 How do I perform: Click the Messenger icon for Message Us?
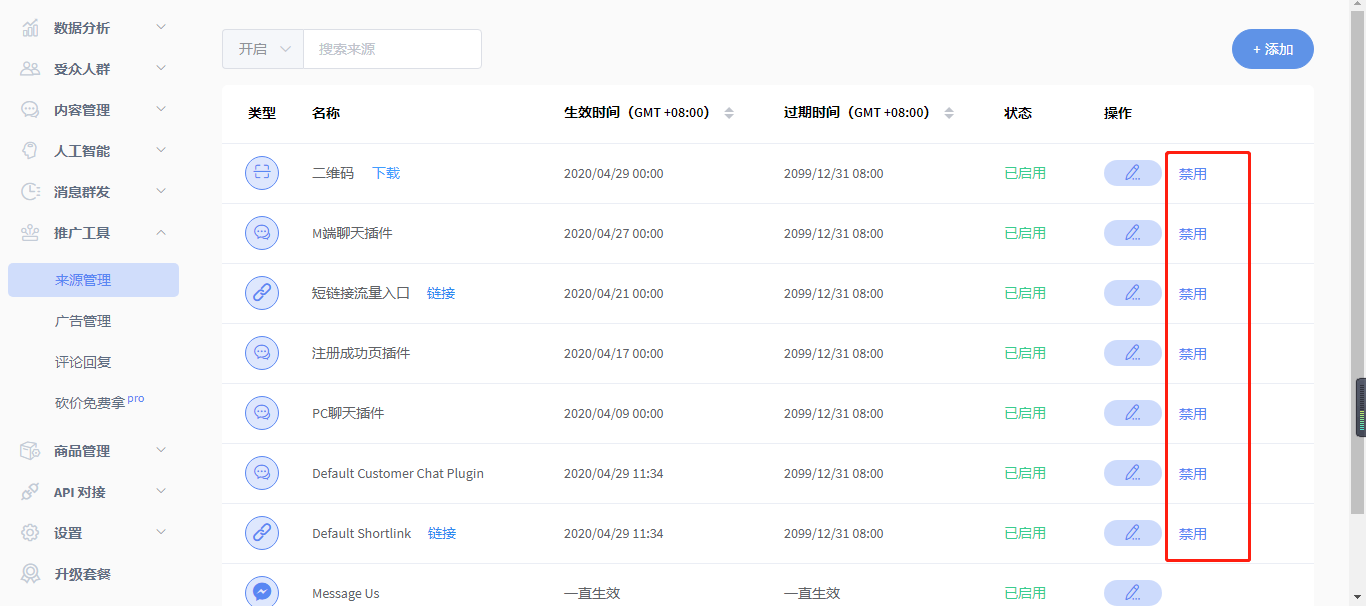tap(262, 593)
